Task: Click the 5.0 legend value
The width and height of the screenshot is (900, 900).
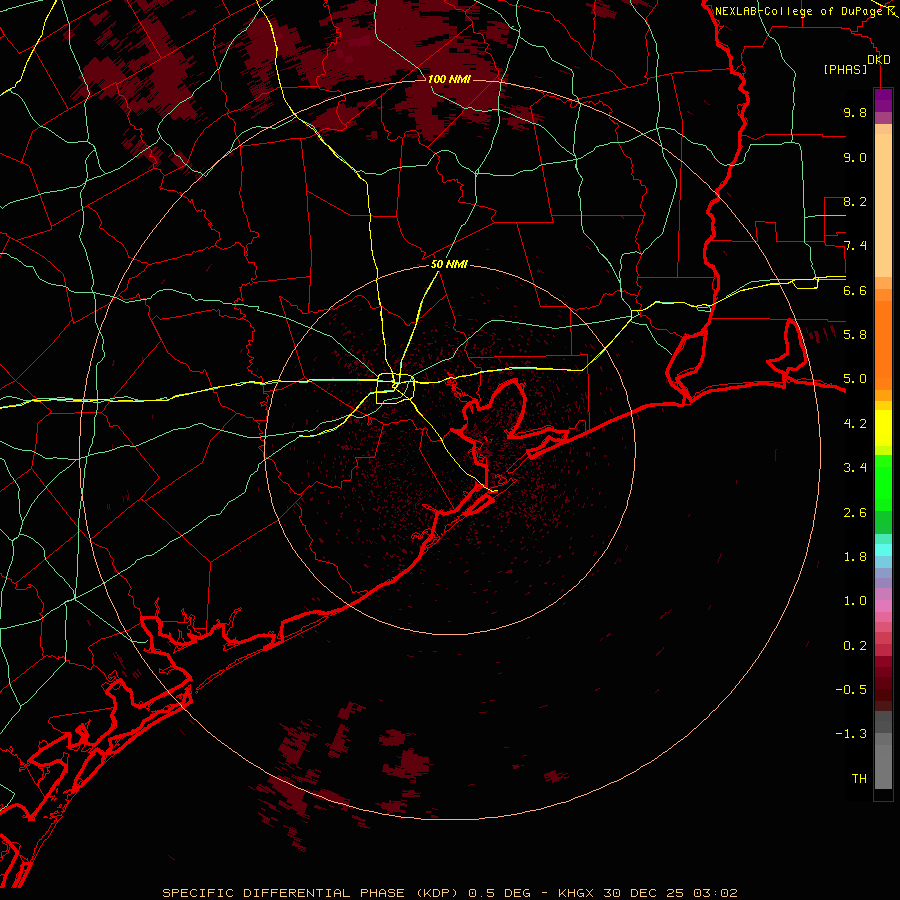Action: click(x=855, y=379)
